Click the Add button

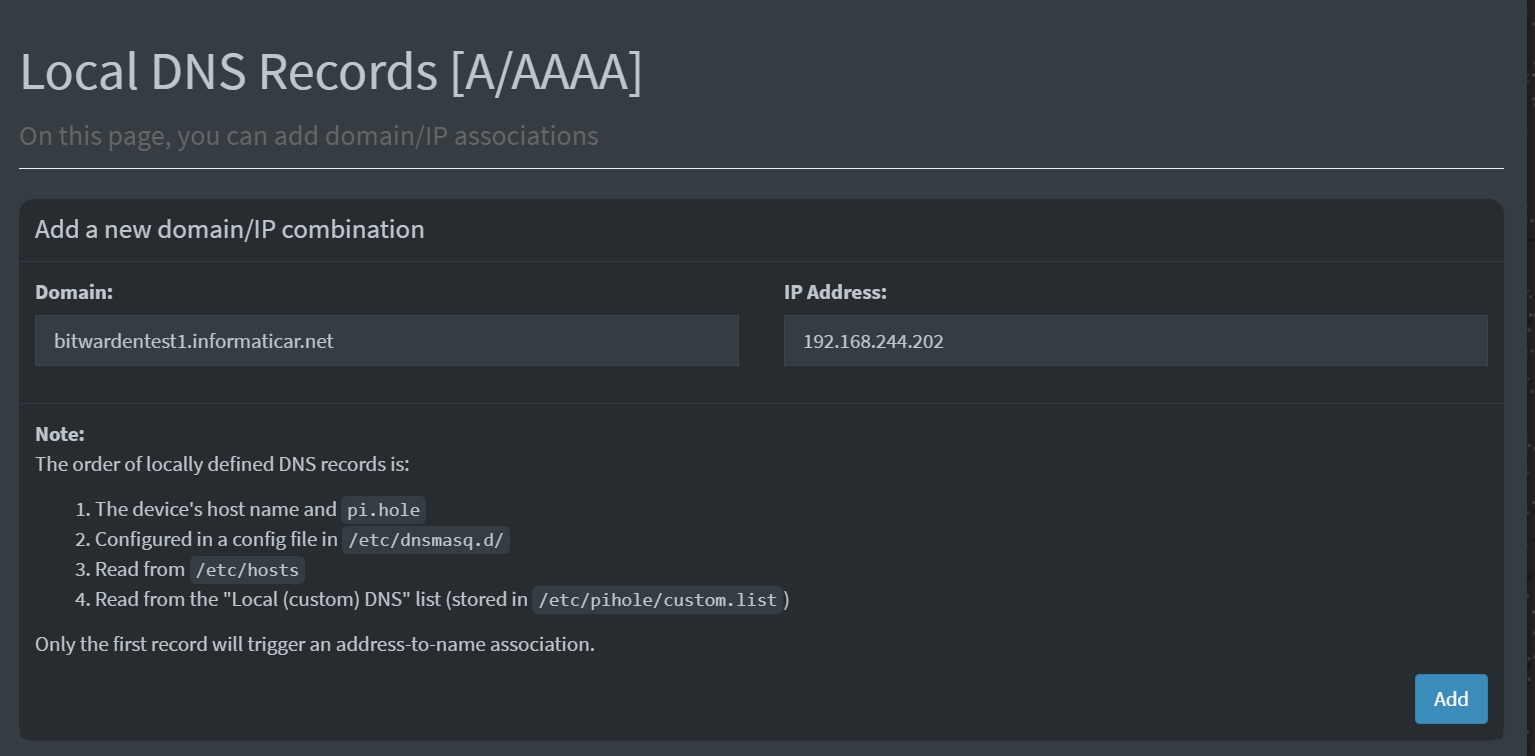1451,699
